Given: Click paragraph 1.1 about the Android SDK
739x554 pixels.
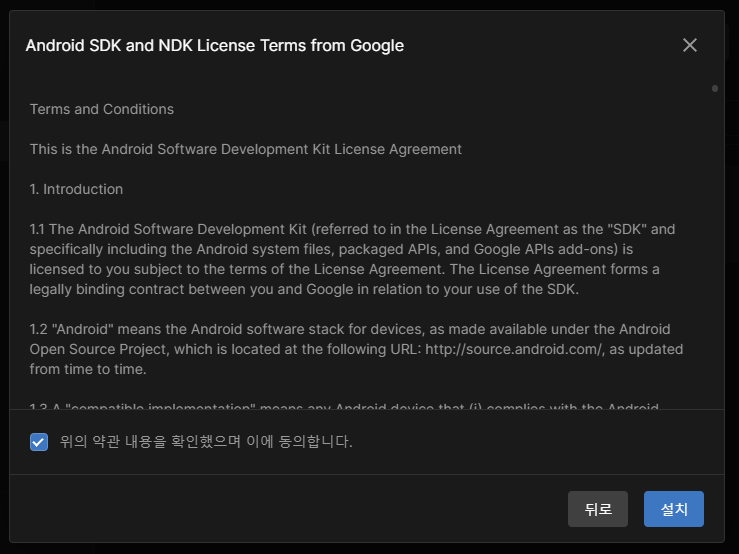Looking at the screenshot, I should [352, 259].
